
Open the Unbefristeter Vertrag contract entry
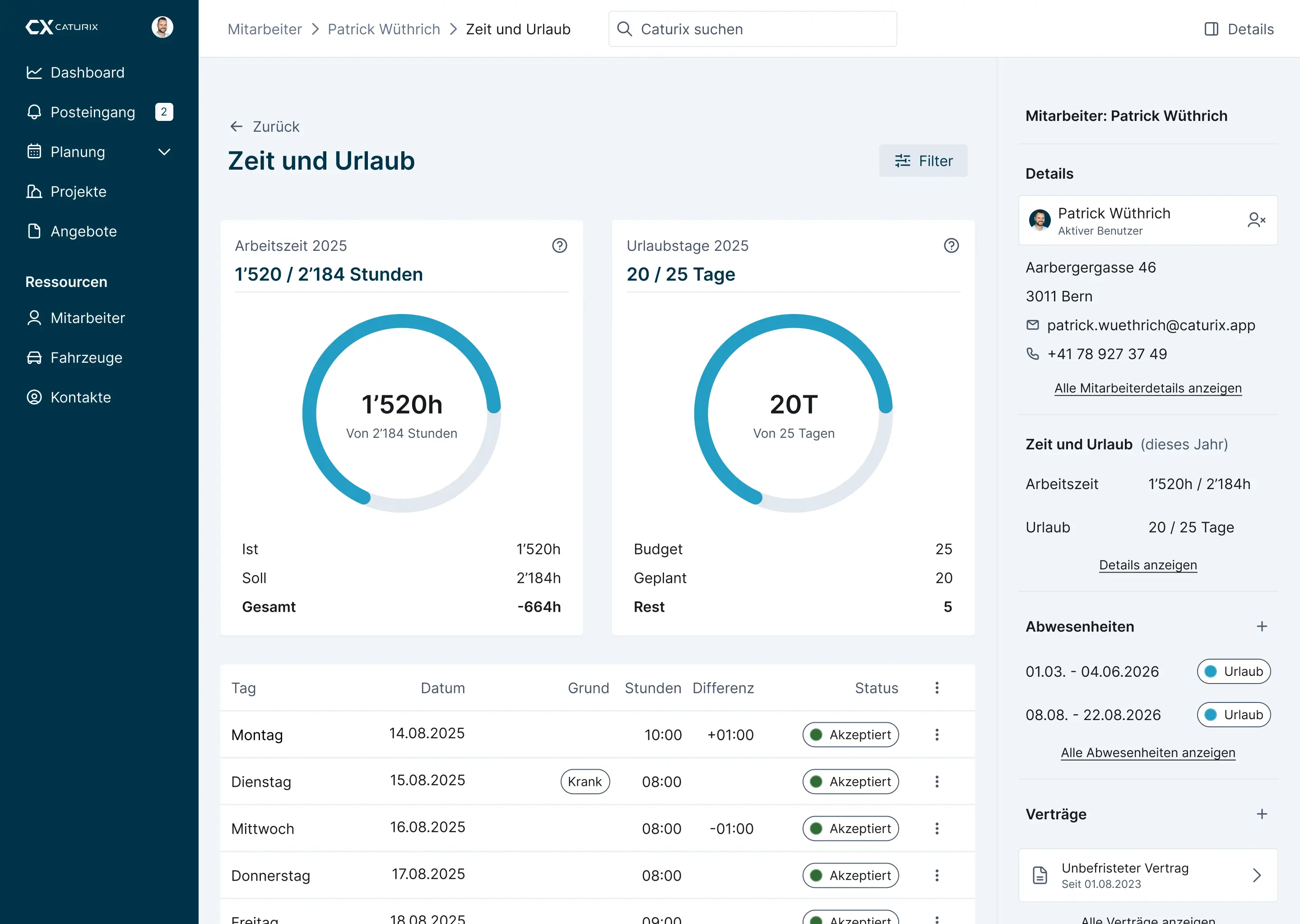[x=1147, y=875]
